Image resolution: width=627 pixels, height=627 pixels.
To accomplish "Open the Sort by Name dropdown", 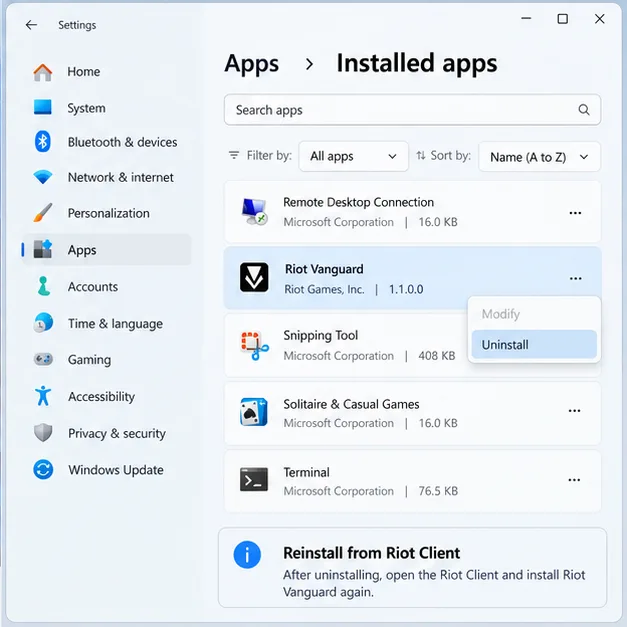I will pyautogui.click(x=539, y=157).
